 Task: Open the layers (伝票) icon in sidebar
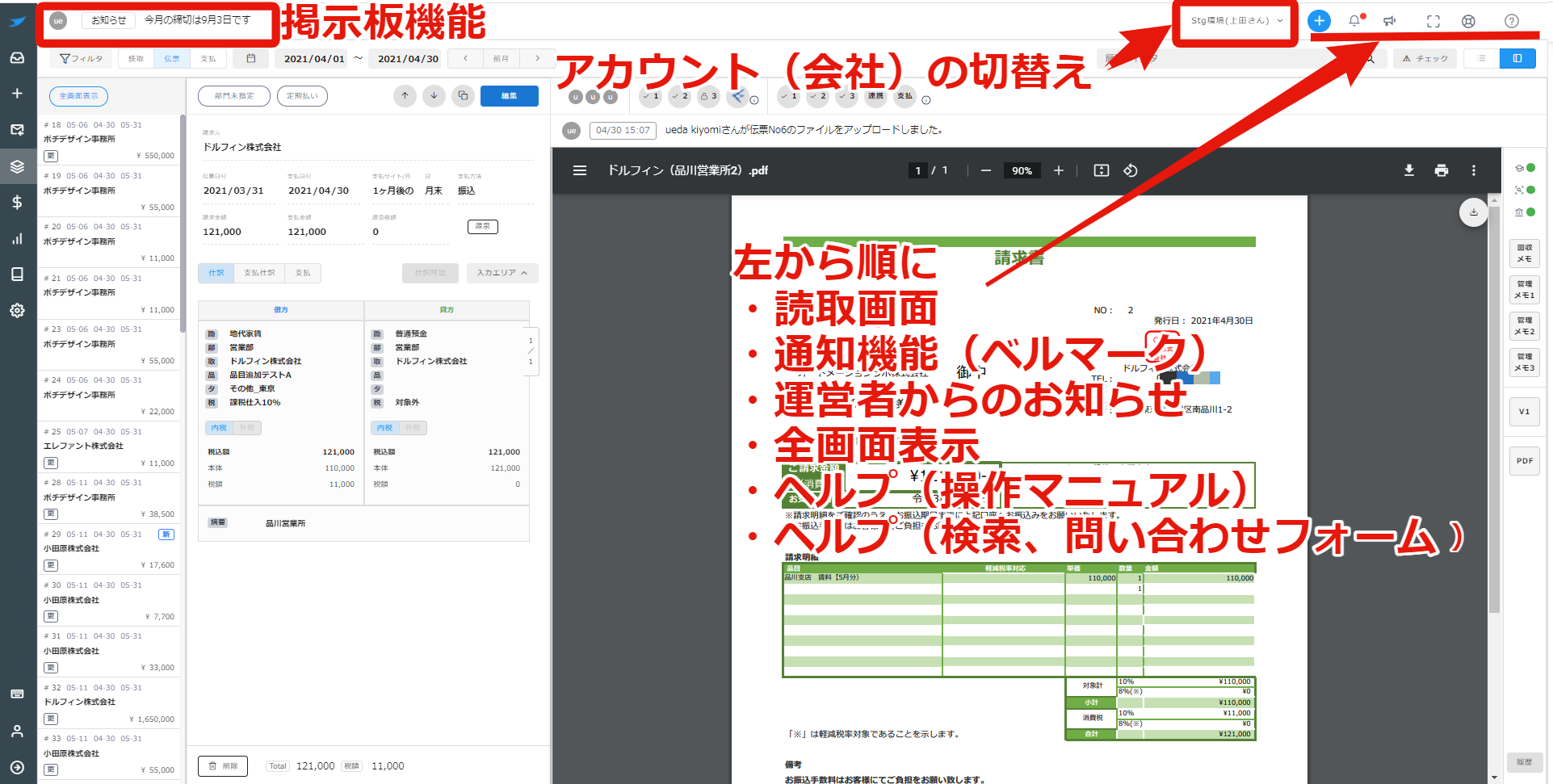[17, 166]
